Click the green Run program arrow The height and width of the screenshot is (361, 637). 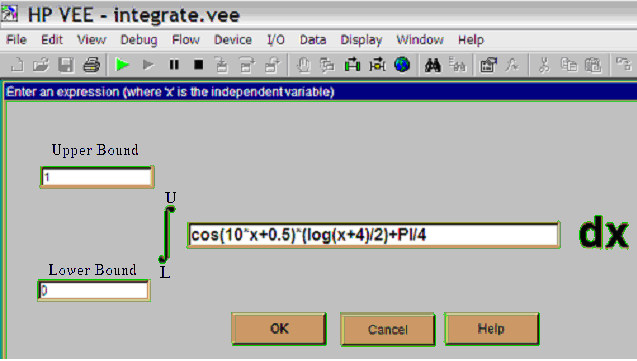pos(122,65)
